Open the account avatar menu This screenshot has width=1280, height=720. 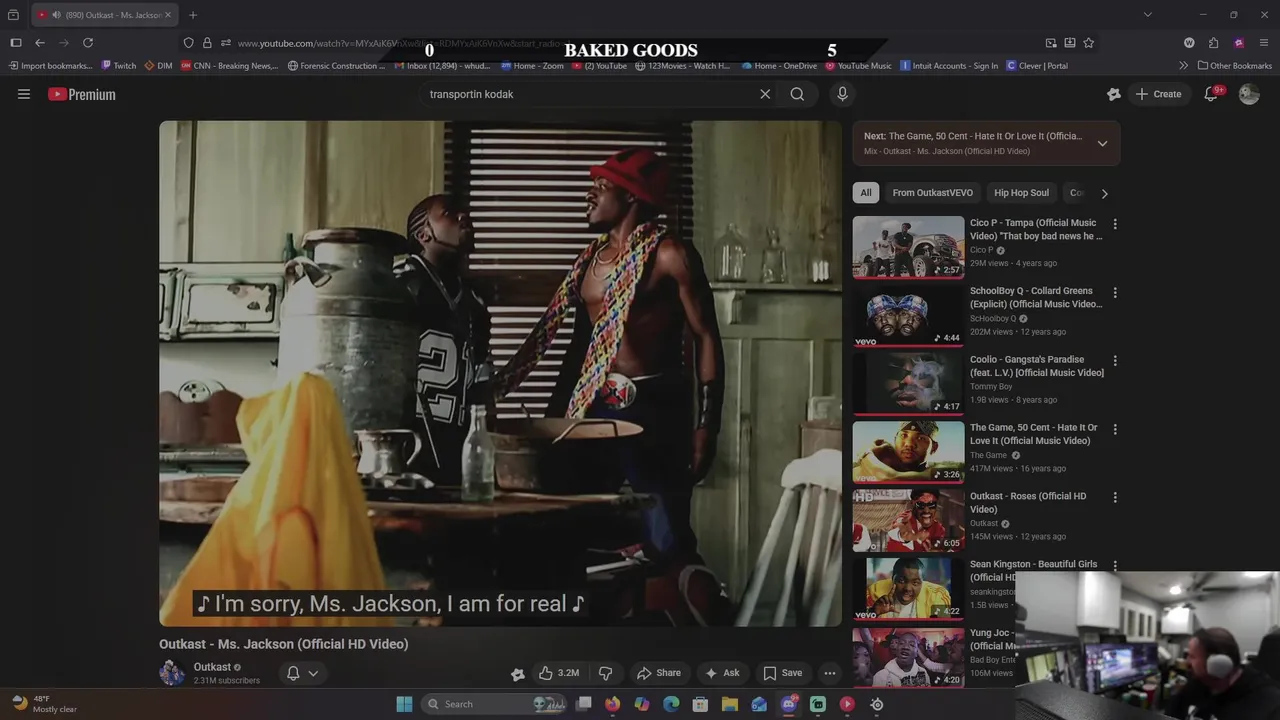[x=1249, y=94]
